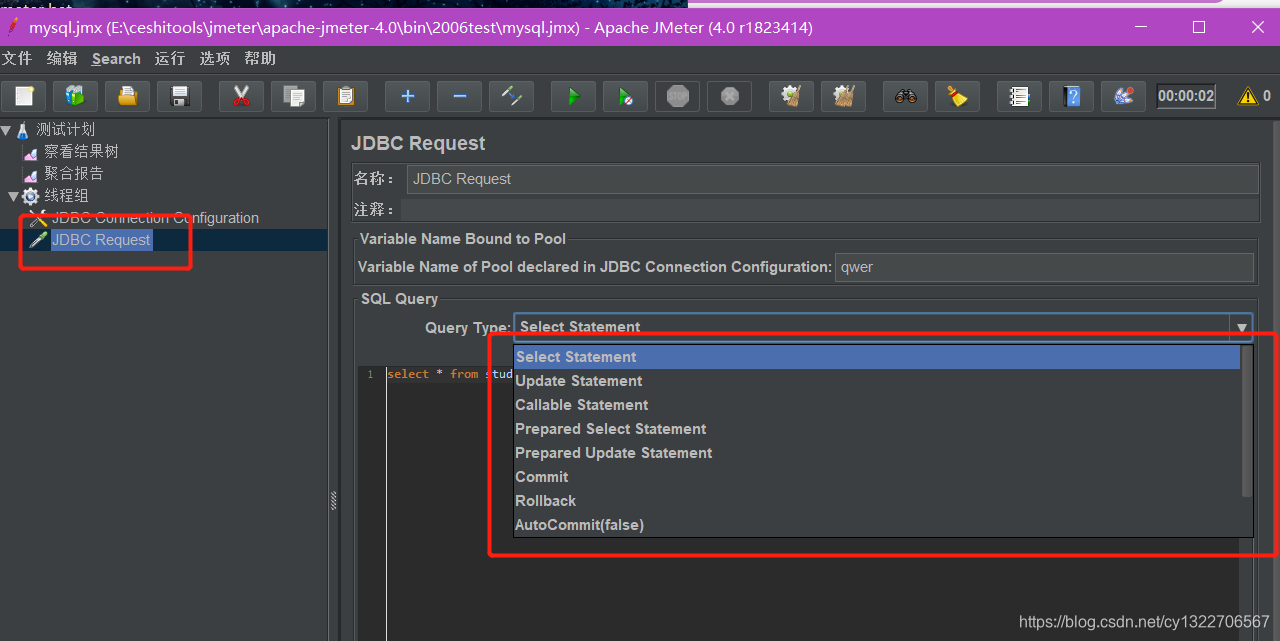The image size is (1280, 641).
Task: Click the 注释 comments input field
Action: click(x=829, y=210)
